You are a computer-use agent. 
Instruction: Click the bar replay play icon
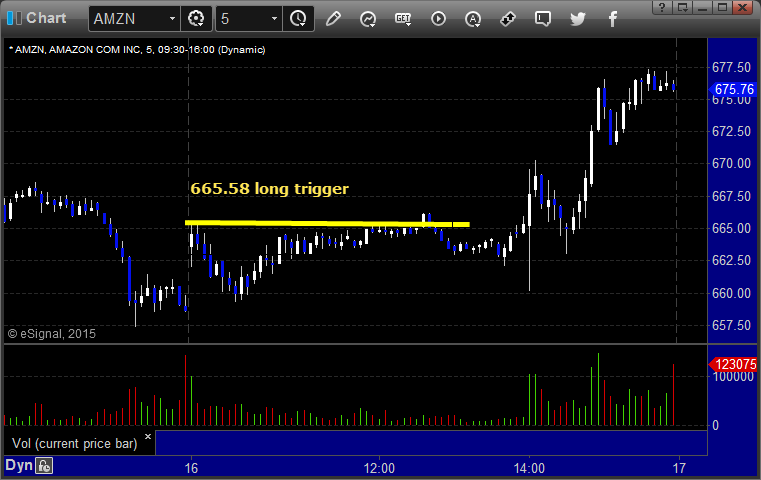438,19
